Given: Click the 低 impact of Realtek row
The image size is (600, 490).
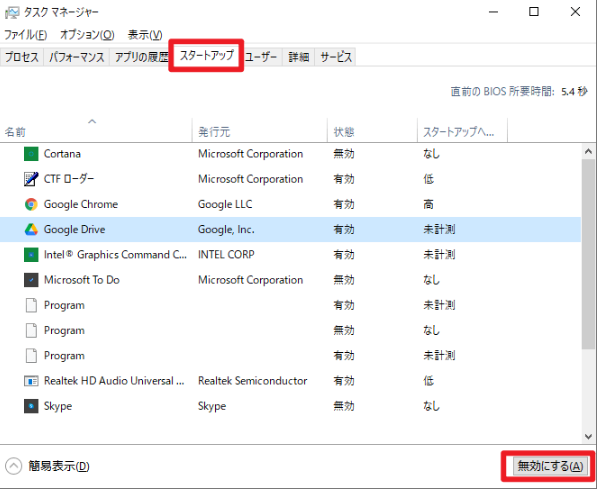Looking at the screenshot, I should [x=429, y=381].
